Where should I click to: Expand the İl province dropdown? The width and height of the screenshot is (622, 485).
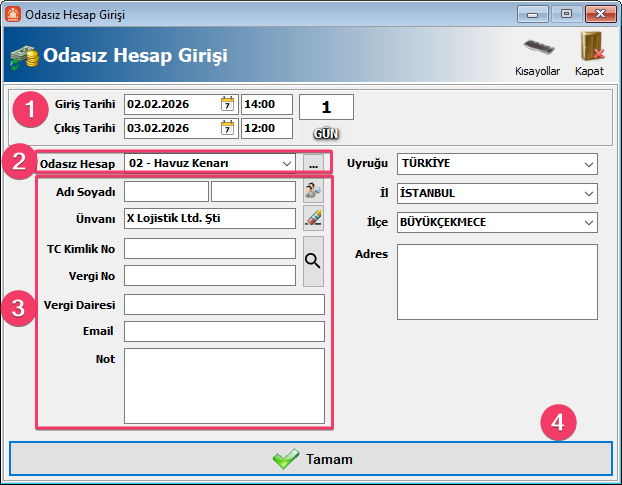point(586,193)
